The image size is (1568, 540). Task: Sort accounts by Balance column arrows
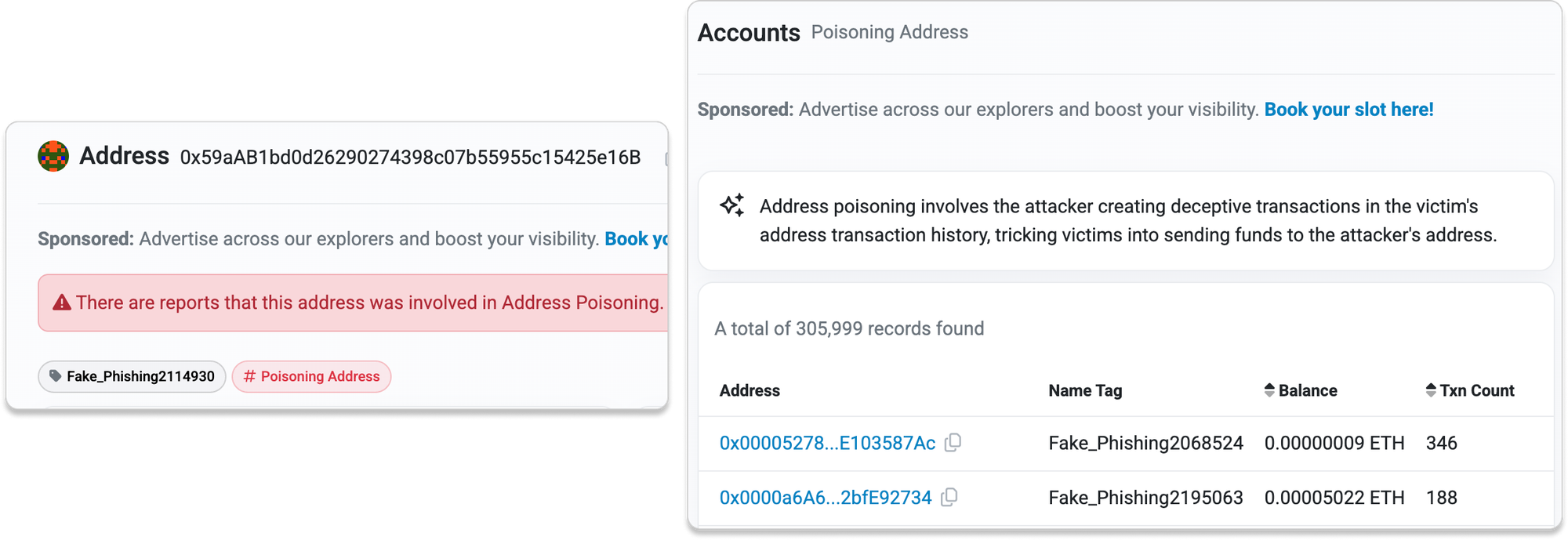pos(1269,390)
